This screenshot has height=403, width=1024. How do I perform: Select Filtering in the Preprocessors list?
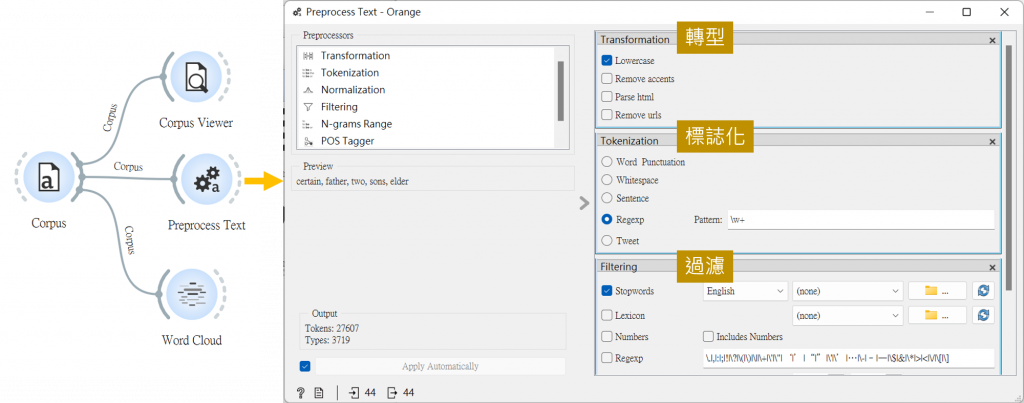[339, 107]
